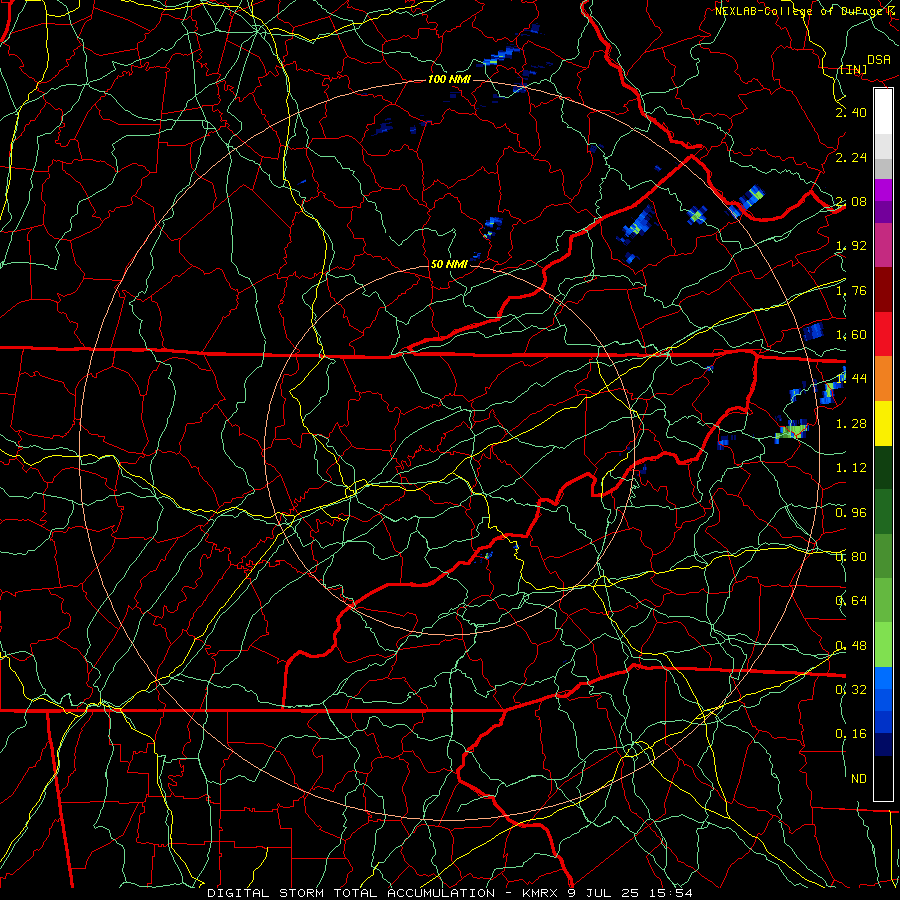
Task: Click the 0.32 legend value
Action: (851, 690)
